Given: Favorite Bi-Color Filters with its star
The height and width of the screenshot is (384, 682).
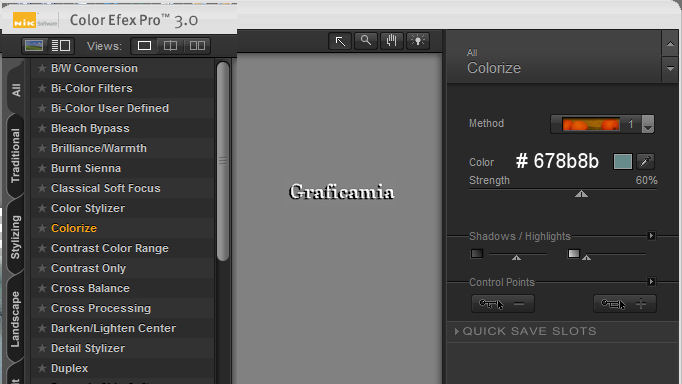Looking at the screenshot, I should [42, 88].
